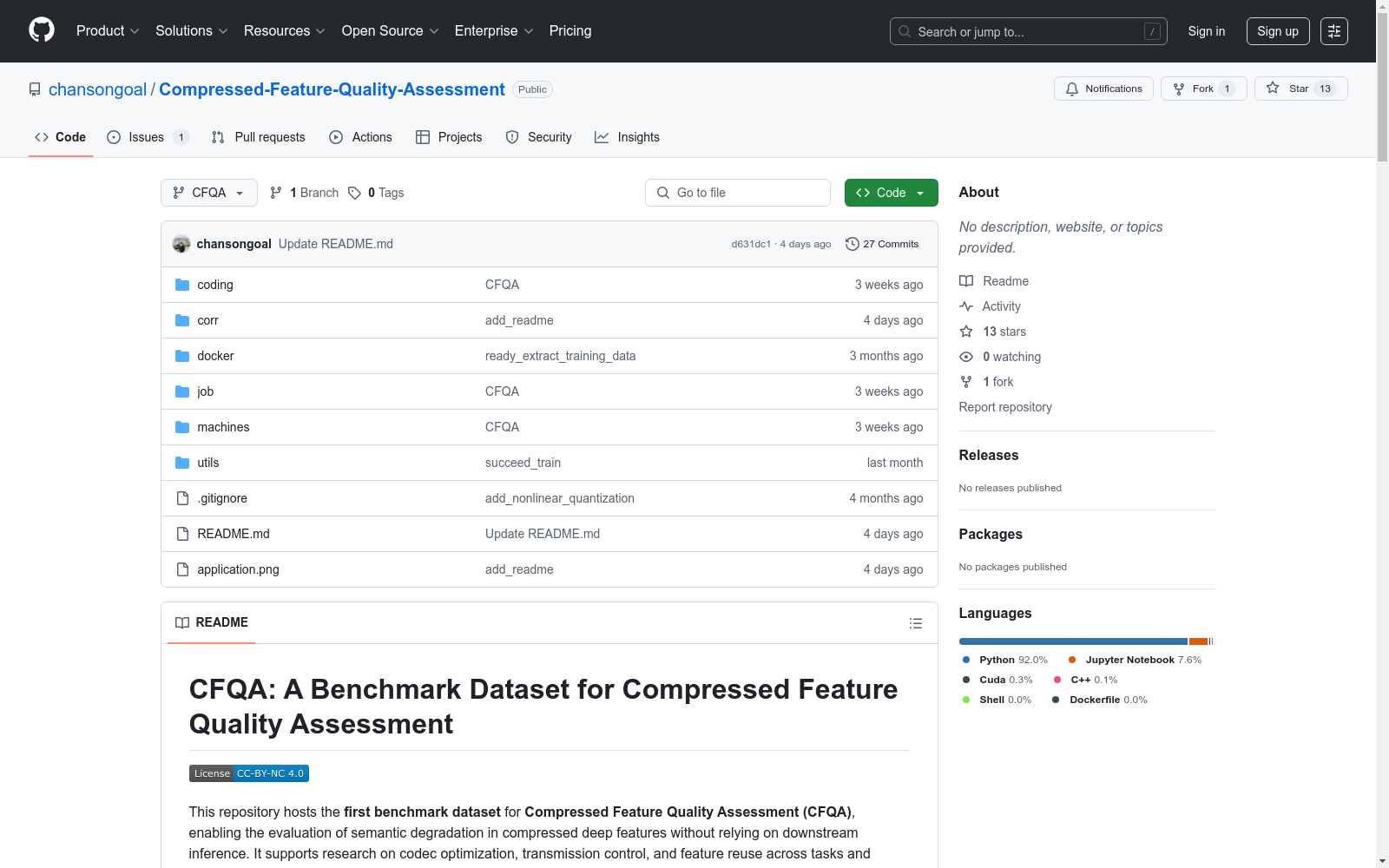
Task: Click the fork icon beside 1 fork
Action: (x=966, y=382)
